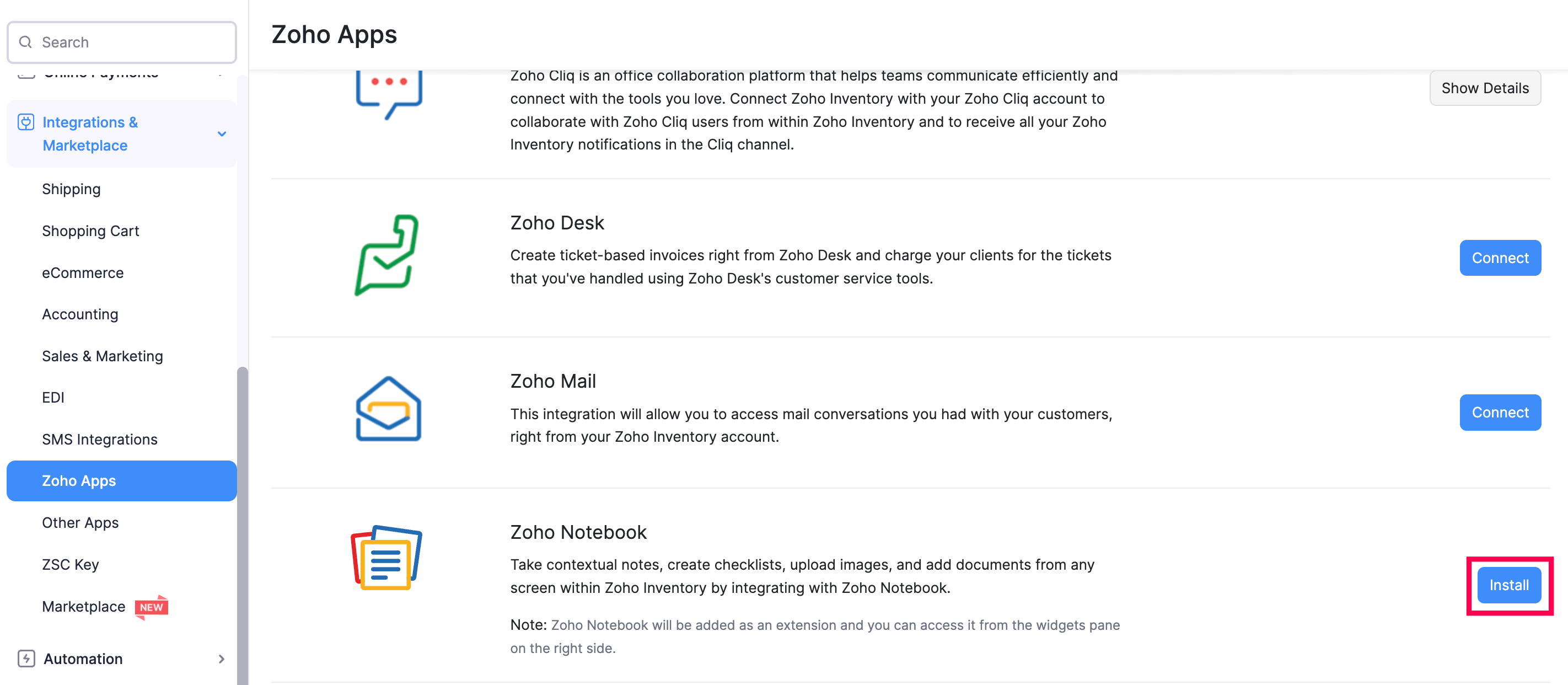Expand the Automation section
Screen dimensions: 1568x685
click(x=222, y=658)
